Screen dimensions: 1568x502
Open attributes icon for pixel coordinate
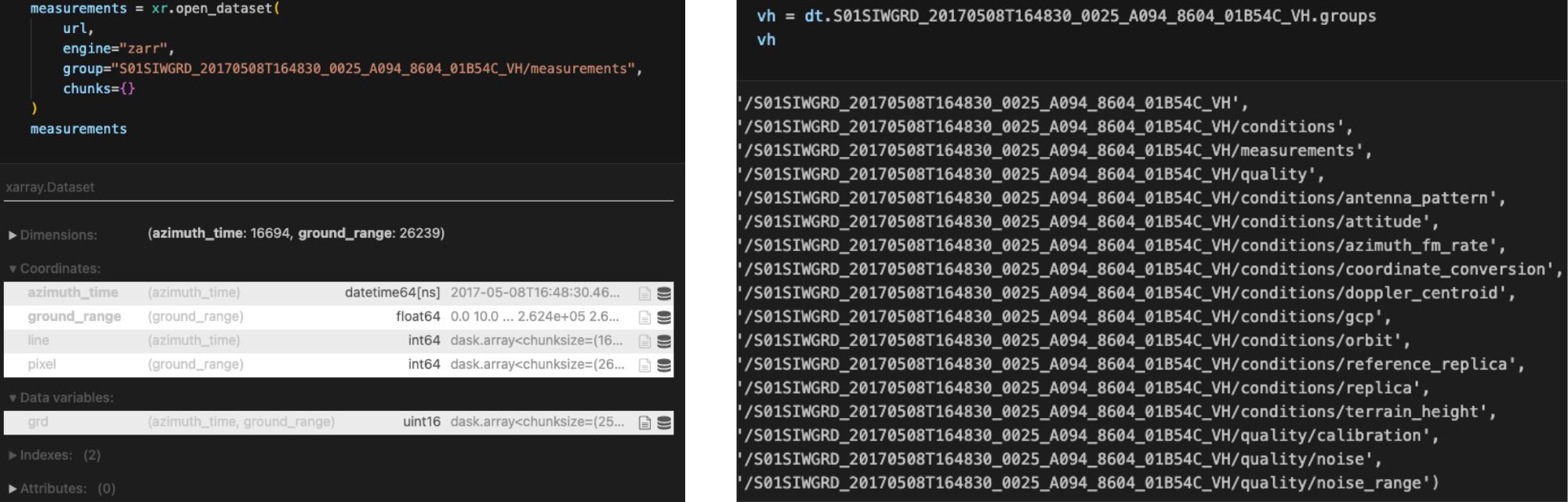tap(644, 366)
